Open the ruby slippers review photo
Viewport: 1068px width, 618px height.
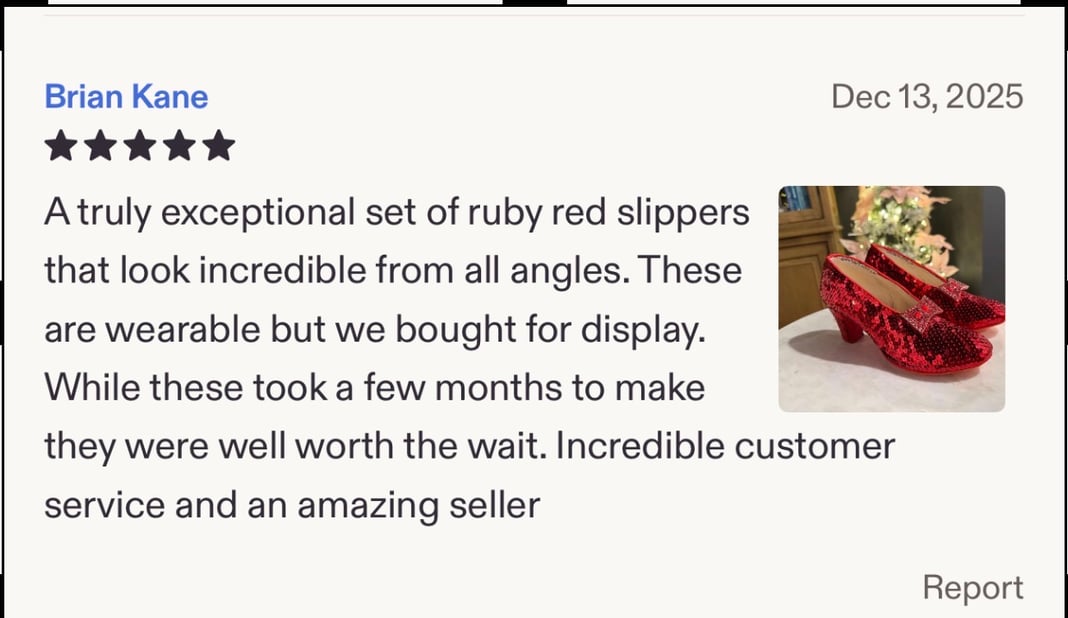point(891,298)
